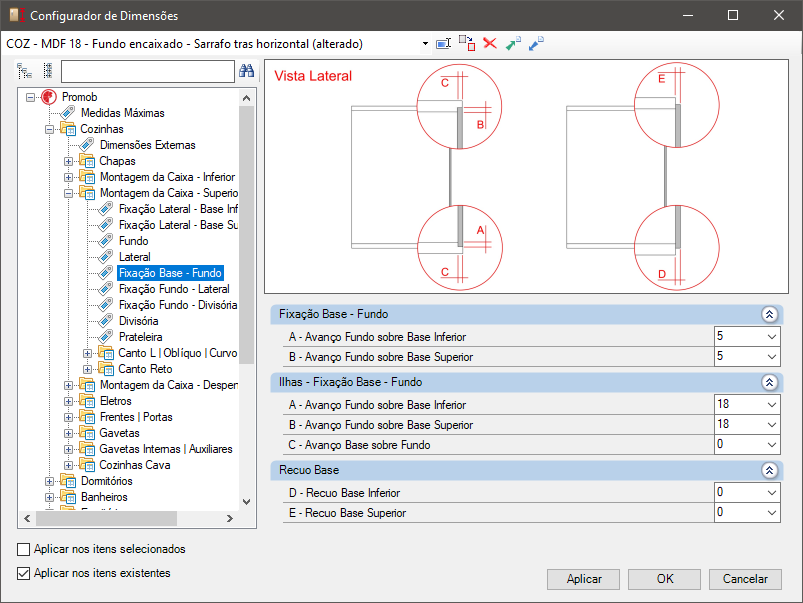Click the expand tree icon above tree
803x603 pixels.
(x=25, y=71)
